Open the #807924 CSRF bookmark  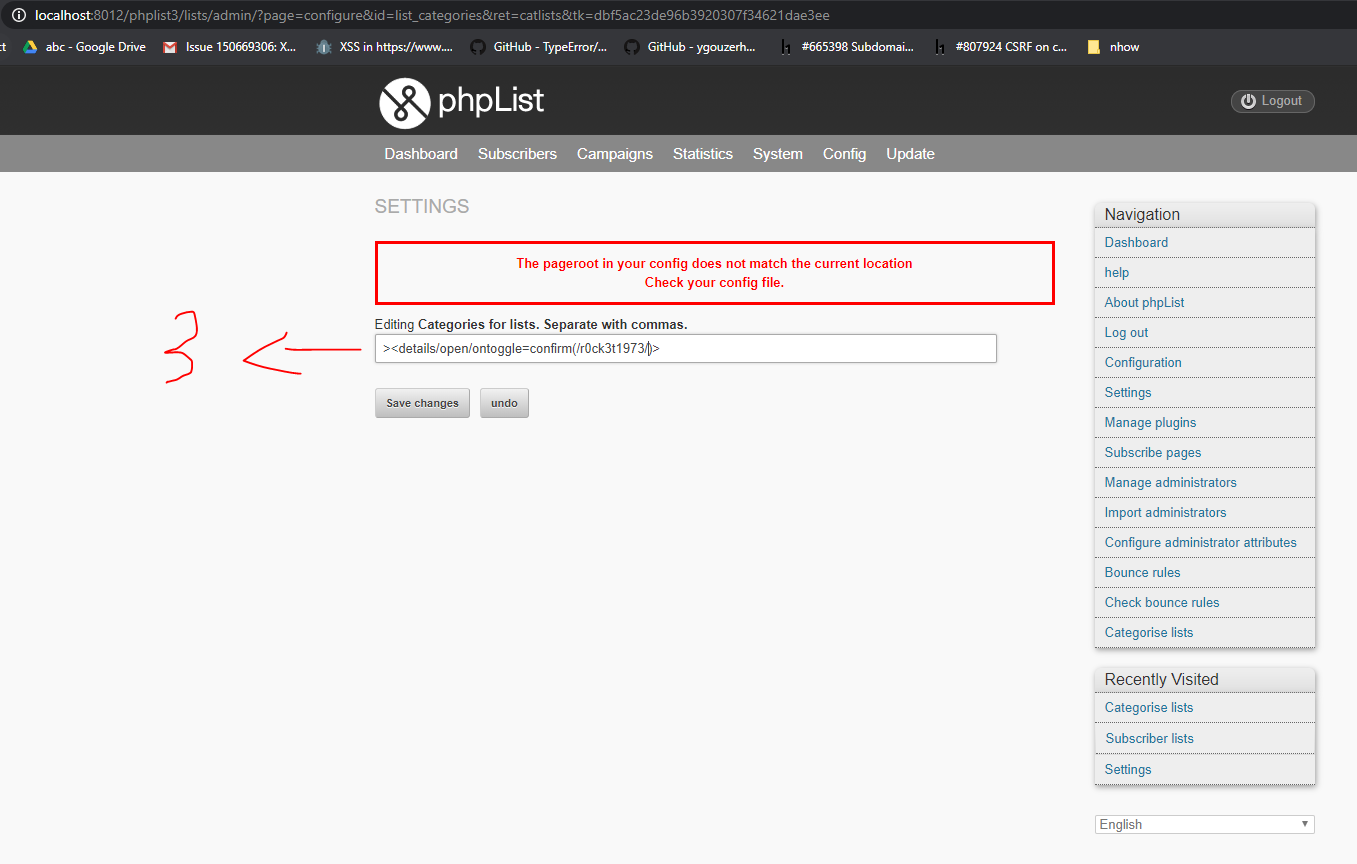(1000, 47)
